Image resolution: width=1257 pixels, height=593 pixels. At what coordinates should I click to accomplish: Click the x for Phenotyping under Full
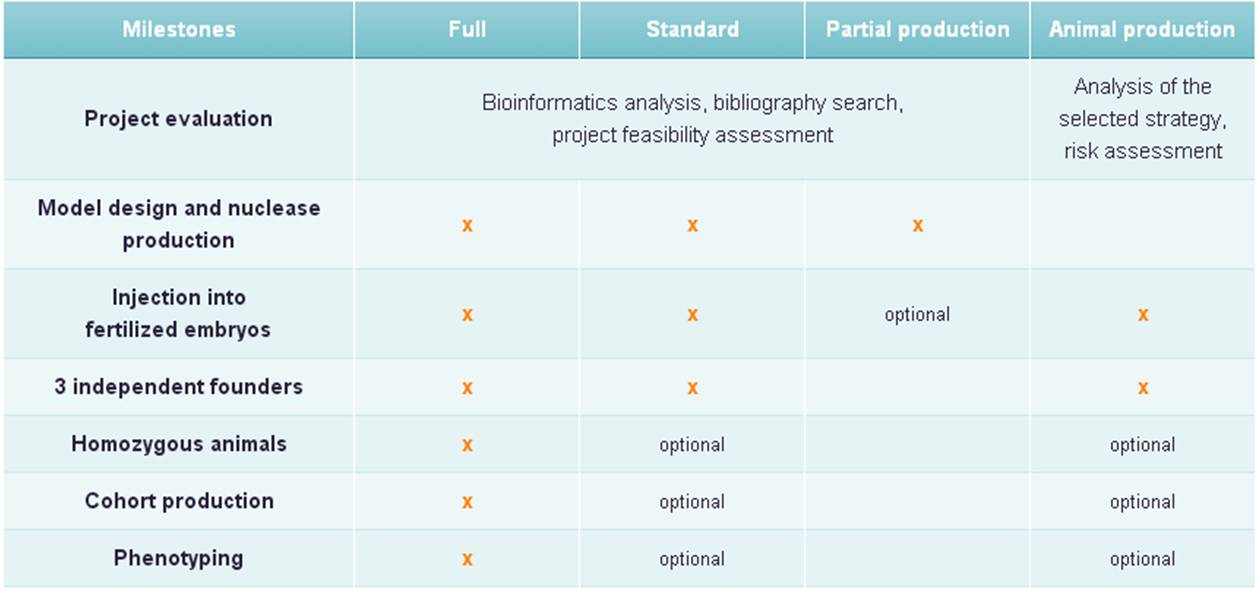(467, 559)
